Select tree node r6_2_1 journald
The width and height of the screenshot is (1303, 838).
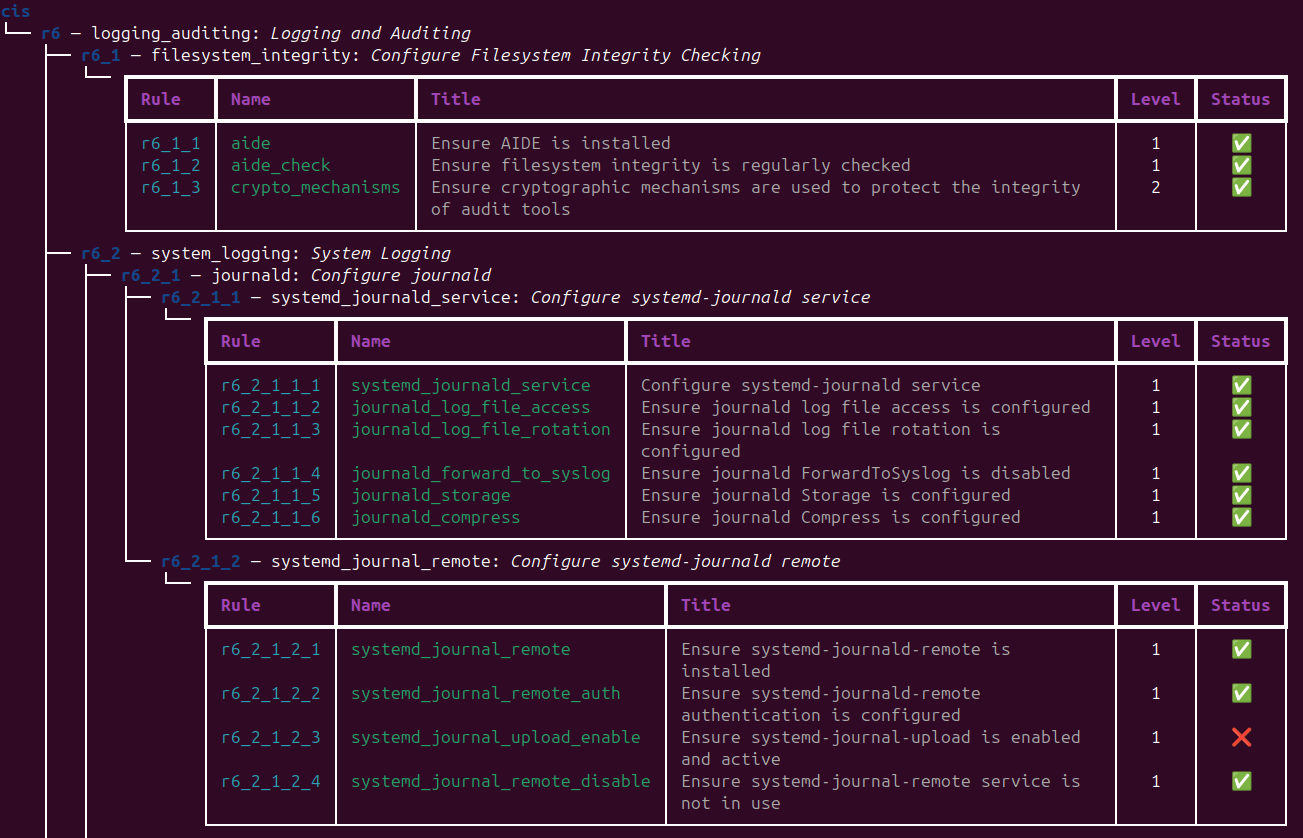coord(306,275)
